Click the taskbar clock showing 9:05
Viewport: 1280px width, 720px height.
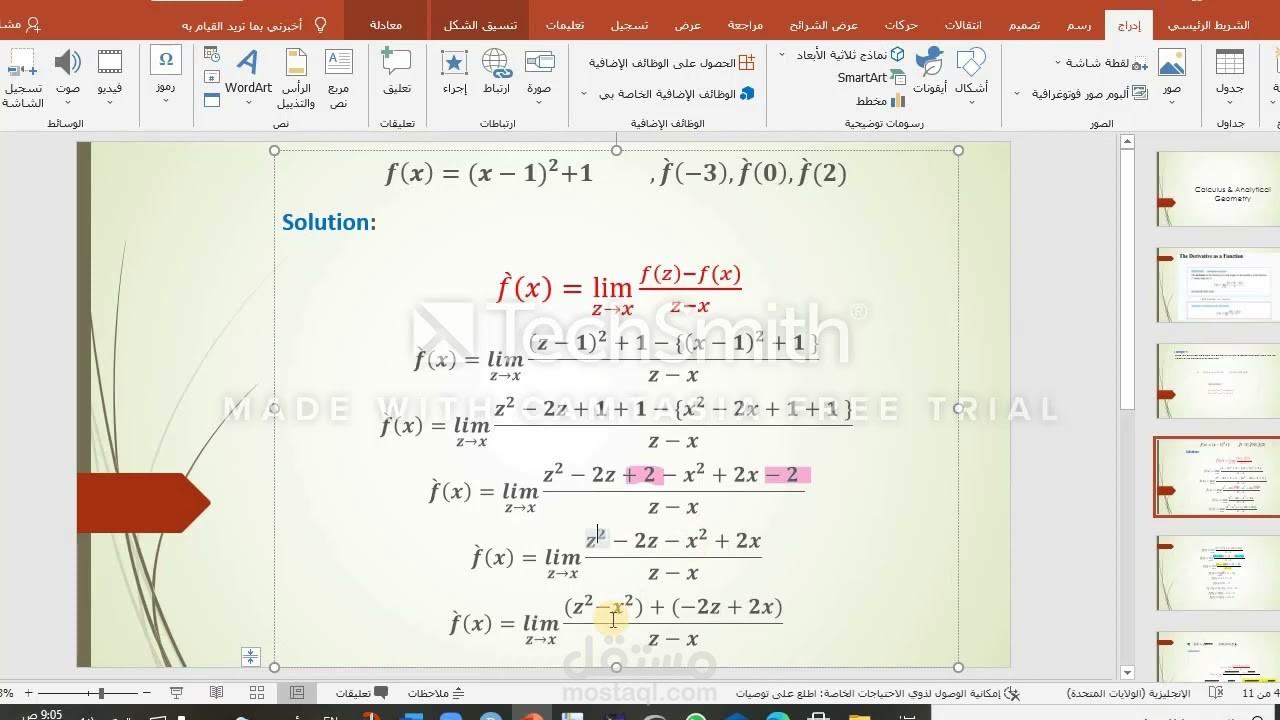(x=42, y=715)
